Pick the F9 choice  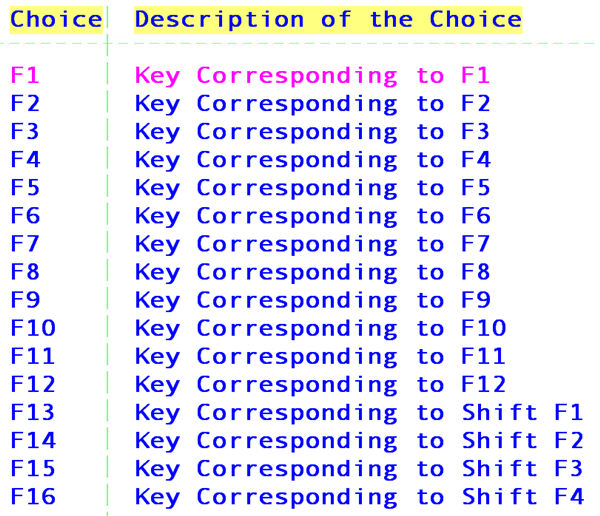(x=25, y=300)
